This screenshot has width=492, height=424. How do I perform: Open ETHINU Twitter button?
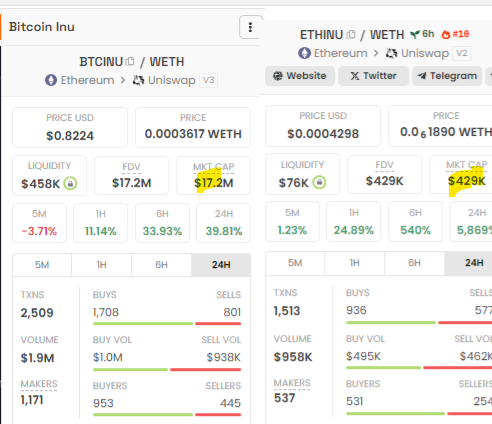coord(373,76)
